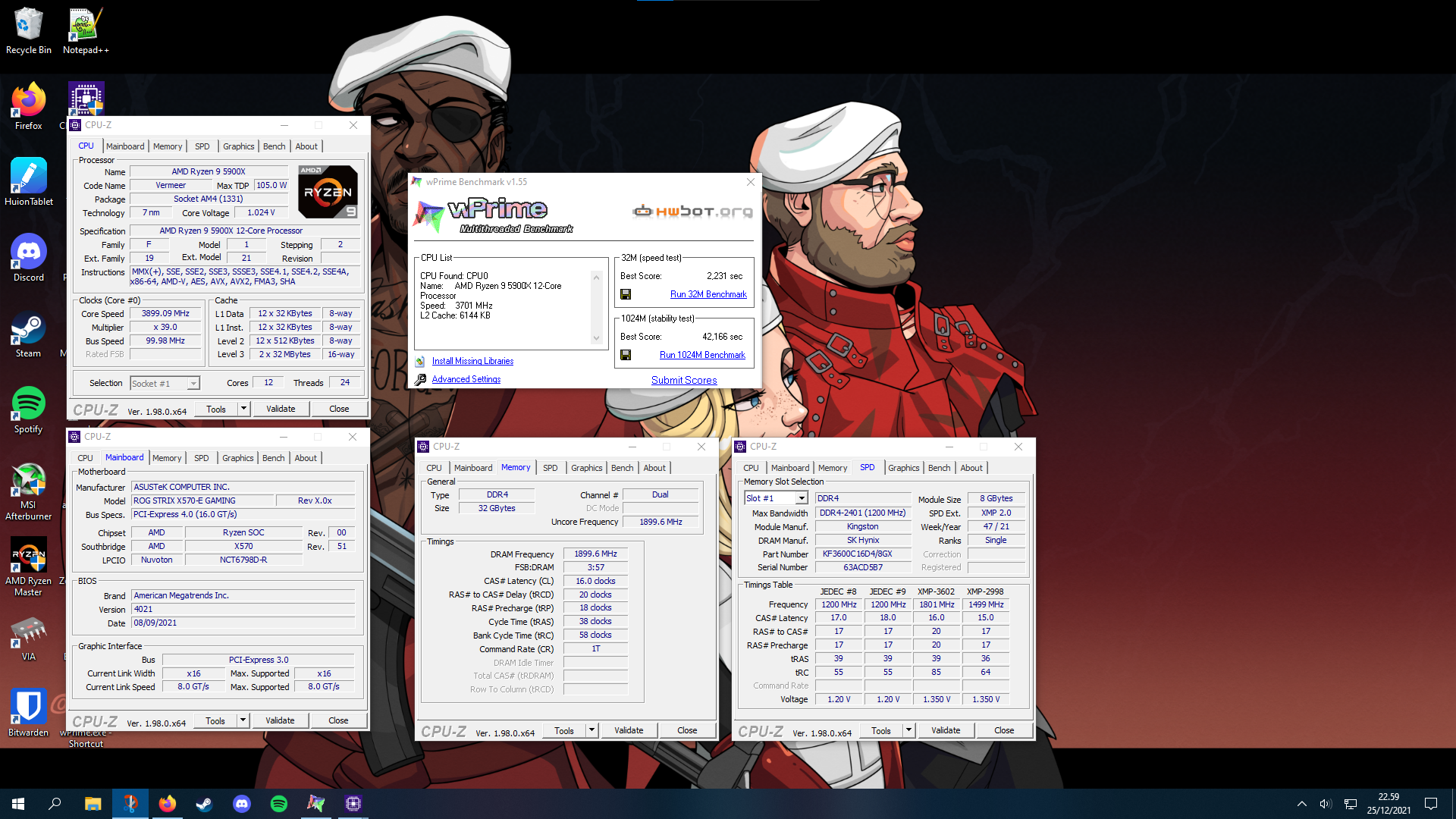The width and height of the screenshot is (1456, 819).
Task: Click the wrench icon for Advanced Settings
Action: (420, 379)
